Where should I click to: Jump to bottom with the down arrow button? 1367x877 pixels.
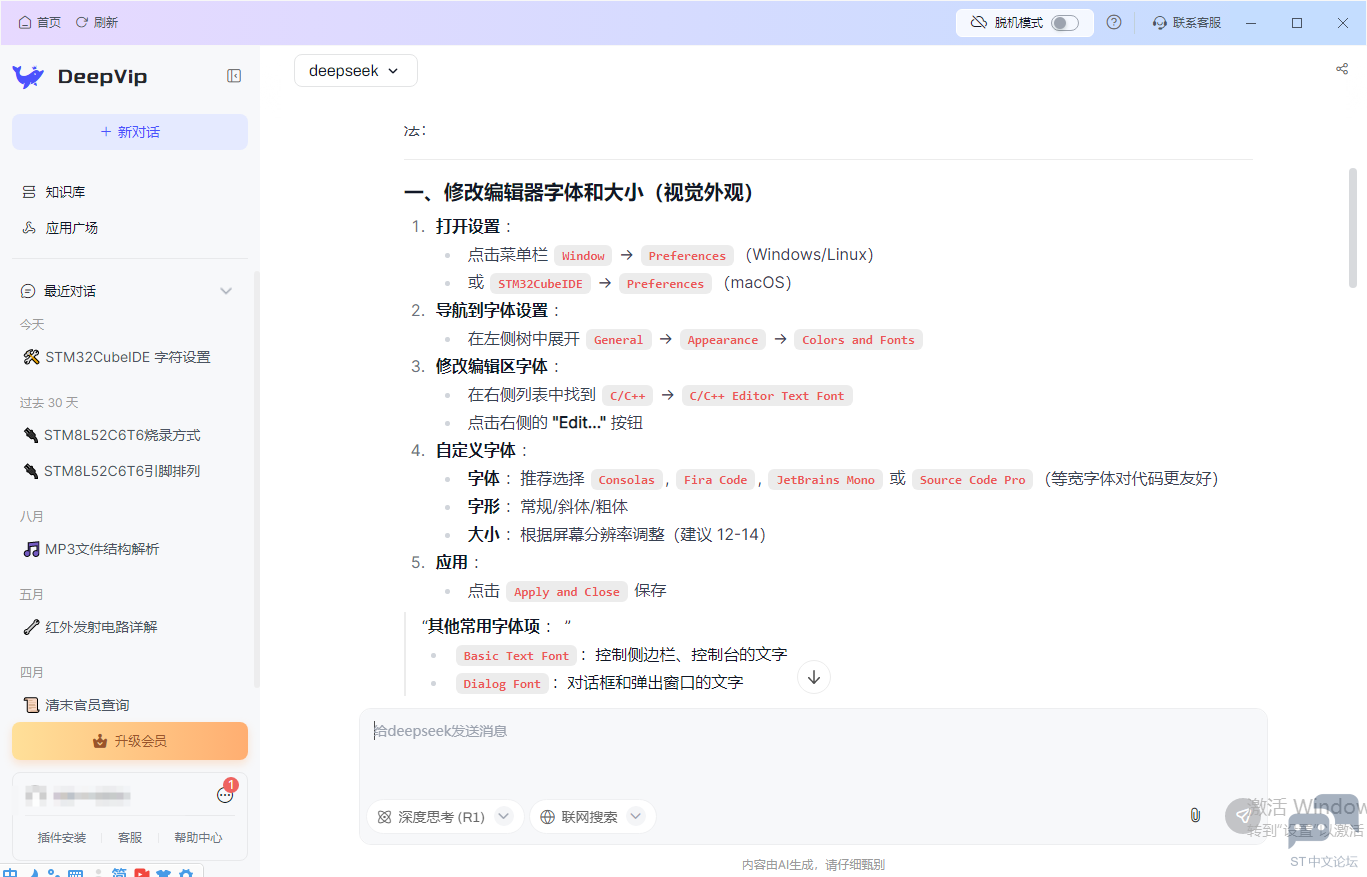point(814,677)
